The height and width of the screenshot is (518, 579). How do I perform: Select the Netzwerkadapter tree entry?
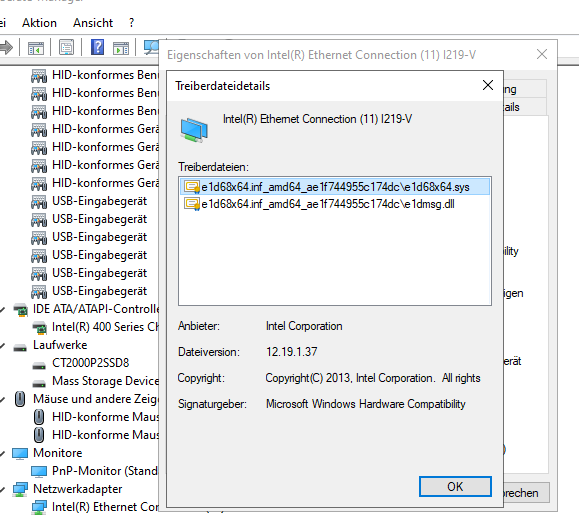pos(78,489)
